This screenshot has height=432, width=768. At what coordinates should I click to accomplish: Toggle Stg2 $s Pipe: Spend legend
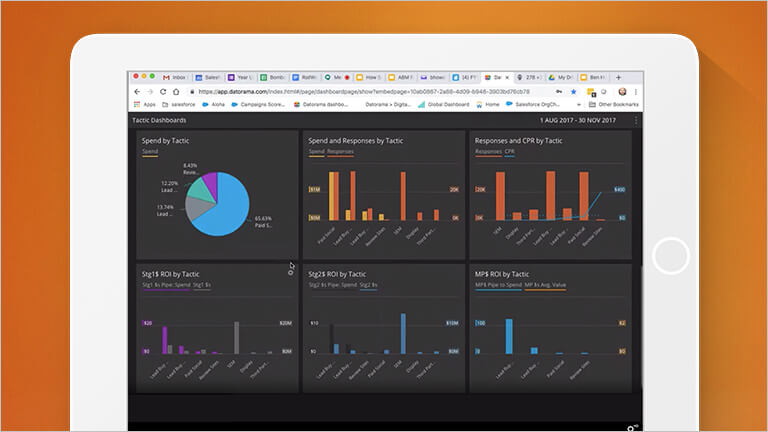tap(333, 285)
